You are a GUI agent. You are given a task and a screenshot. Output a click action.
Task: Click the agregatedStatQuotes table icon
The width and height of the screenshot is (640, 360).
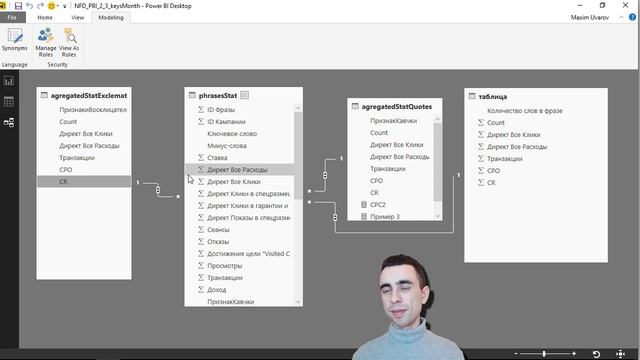click(355, 106)
